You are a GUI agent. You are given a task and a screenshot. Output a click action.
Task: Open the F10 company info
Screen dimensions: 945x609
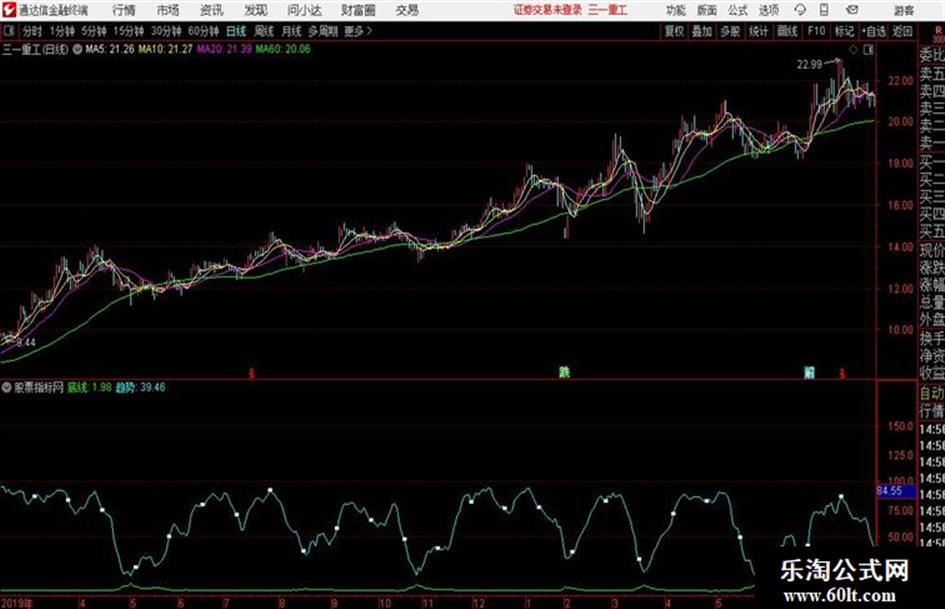816,31
